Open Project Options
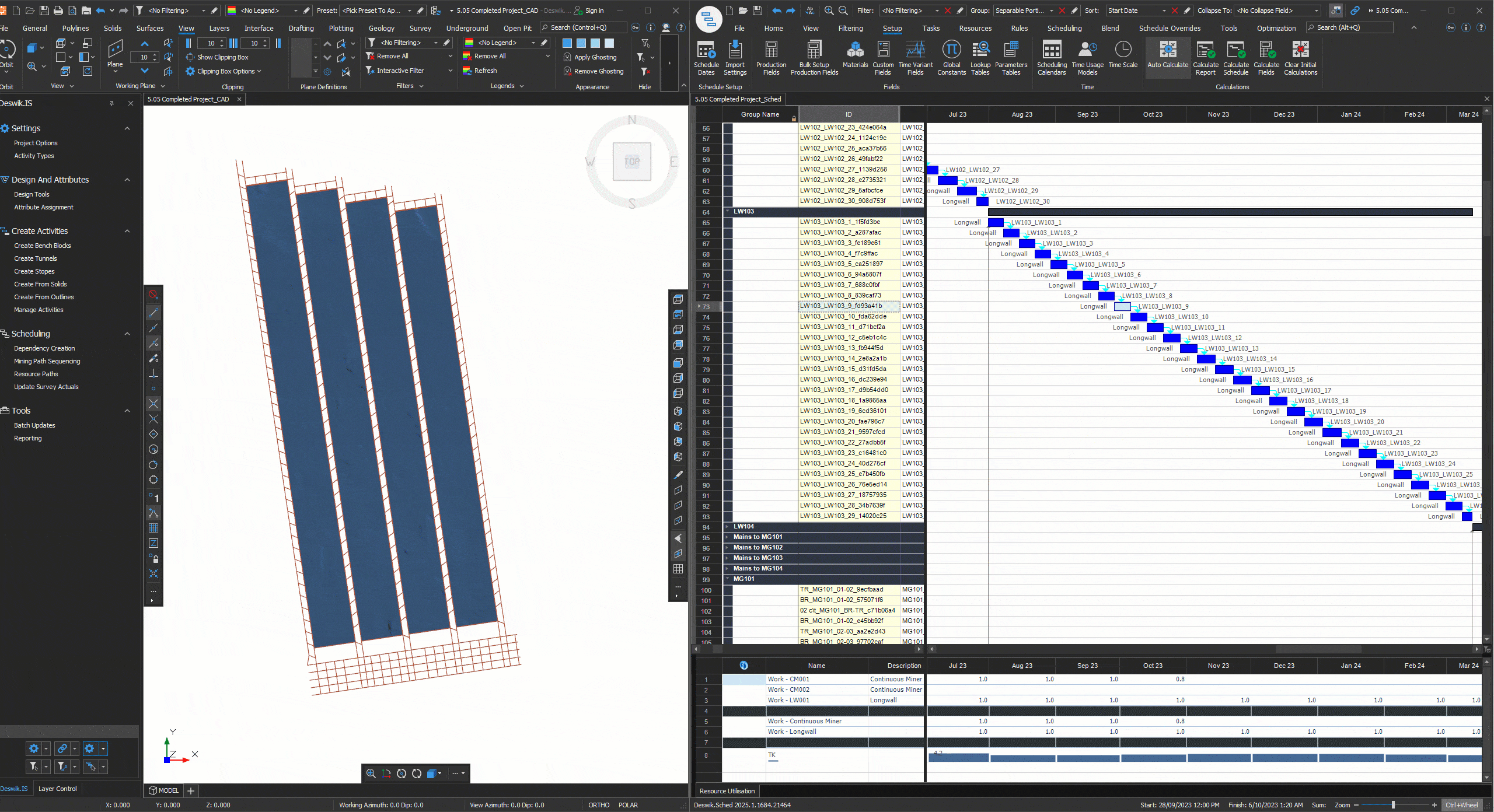This screenshot has height=812, width=1494. tap(36, 143)
